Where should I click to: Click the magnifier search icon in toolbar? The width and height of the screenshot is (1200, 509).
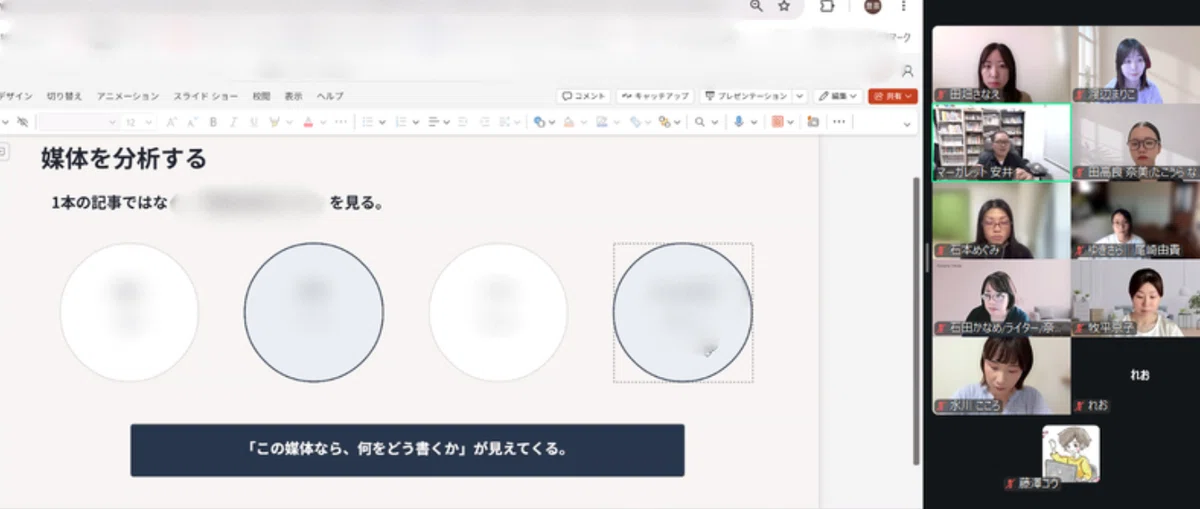pos(700,122)
